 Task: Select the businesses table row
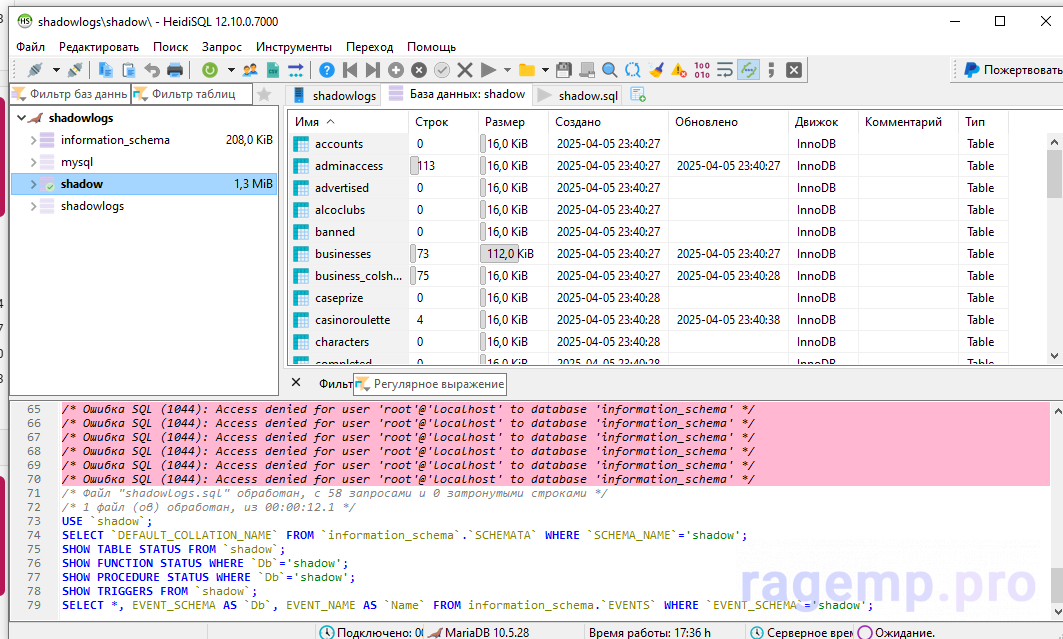tap(649, 254)
